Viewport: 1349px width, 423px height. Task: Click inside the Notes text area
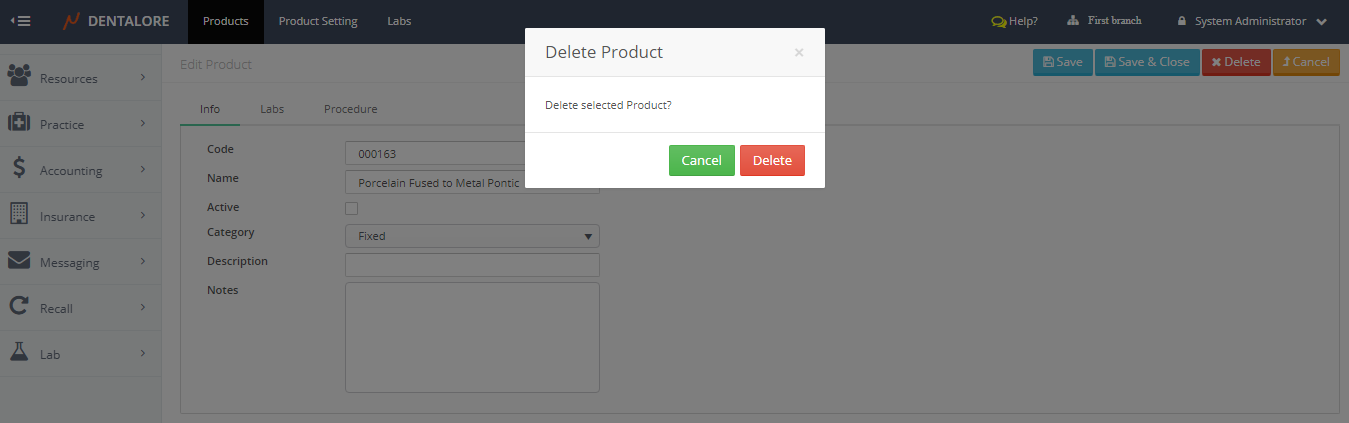(x=472, y=337)
